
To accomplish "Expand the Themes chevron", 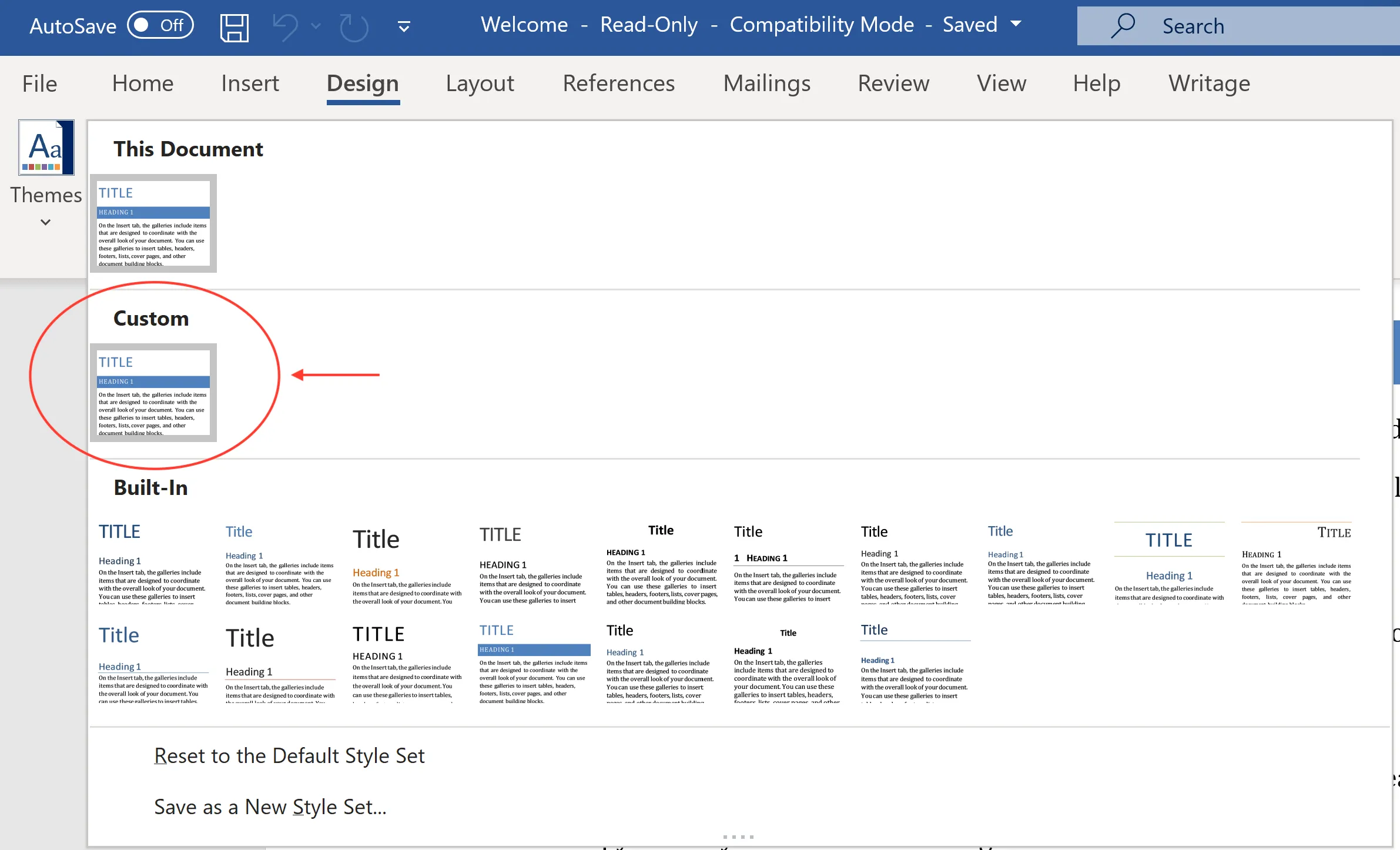I will point(45,222).
